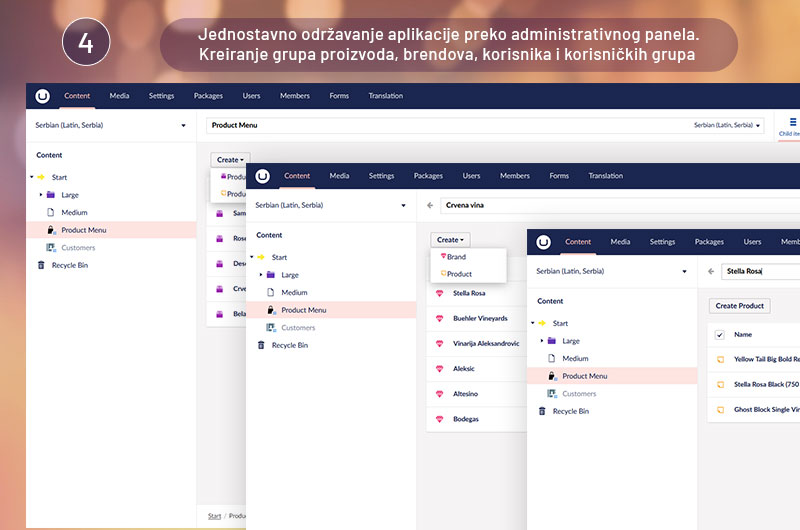Select the Yellow Tail Big Bold product row
The height and width of the screenshot is (530, 800).
coord(754,359)
